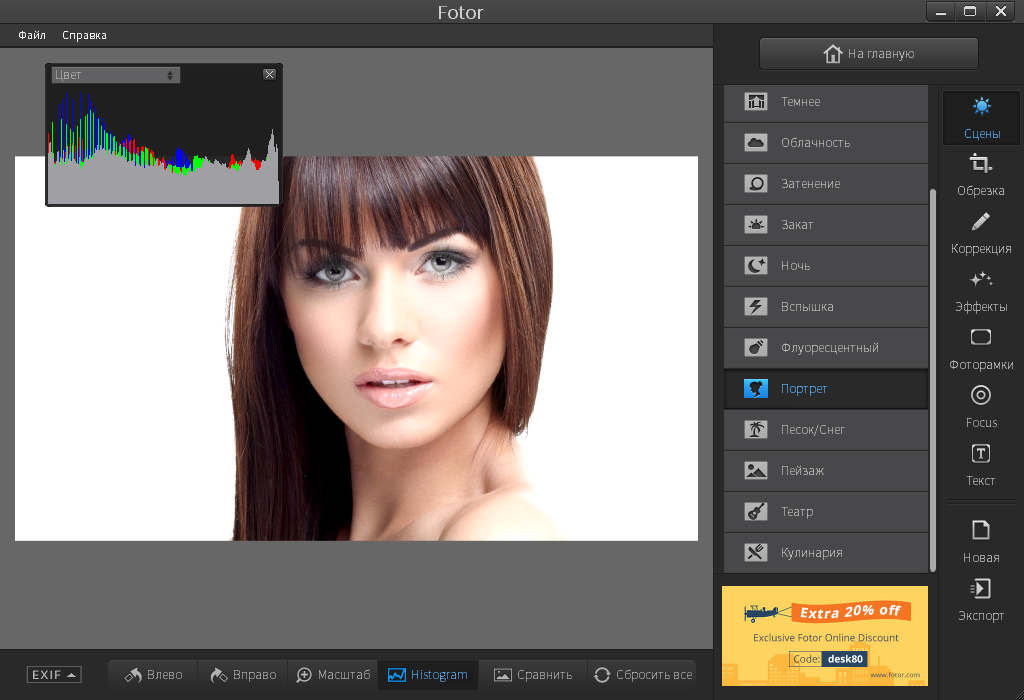Click the scenes list scrollbar
The height and width of the screenshot is (700, 1024).
pyautogui.click(x=933, y=380)
